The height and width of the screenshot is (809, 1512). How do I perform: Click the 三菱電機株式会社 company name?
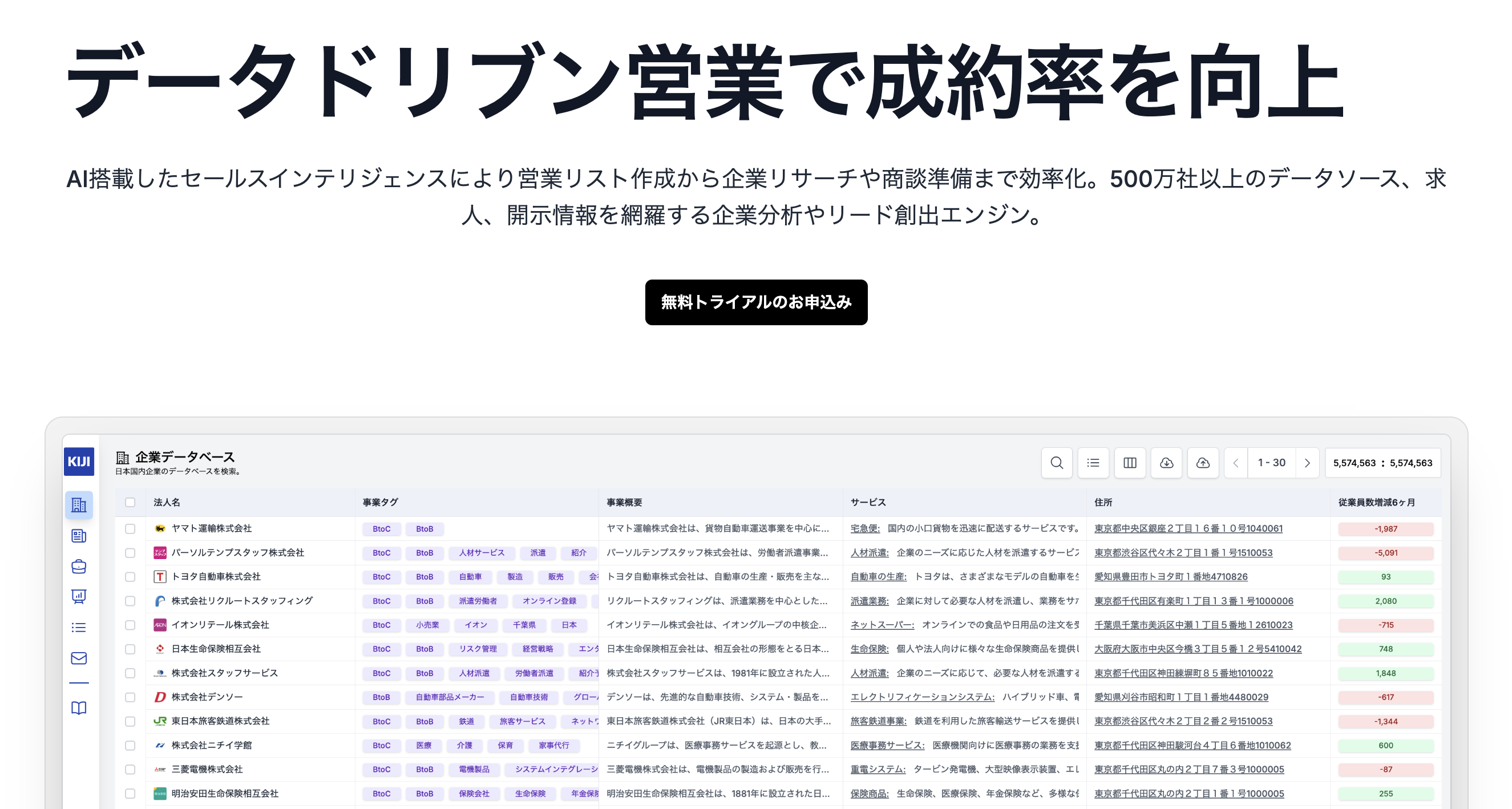207,769
